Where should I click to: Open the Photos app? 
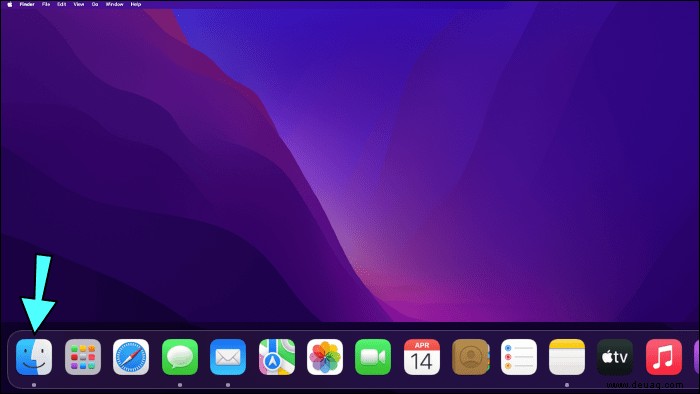(x=325, y=357)
